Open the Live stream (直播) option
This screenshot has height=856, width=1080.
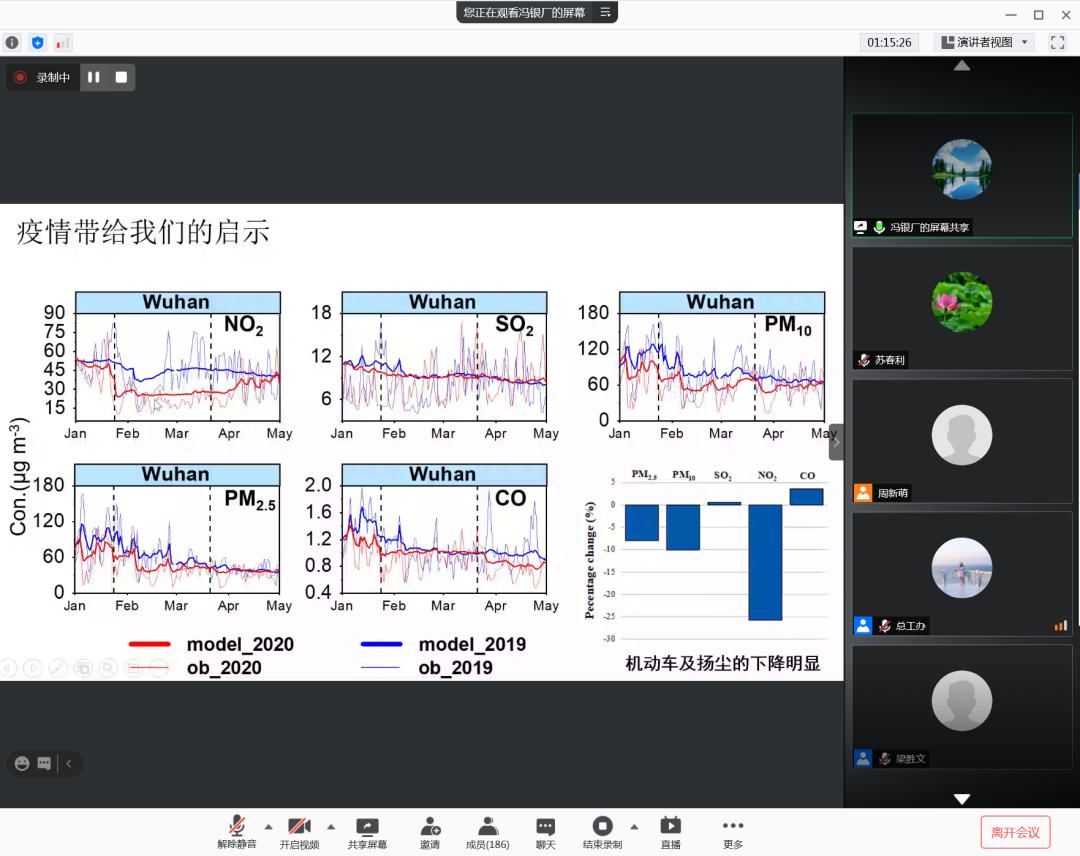pyautogui.click(x=670, y=832)
